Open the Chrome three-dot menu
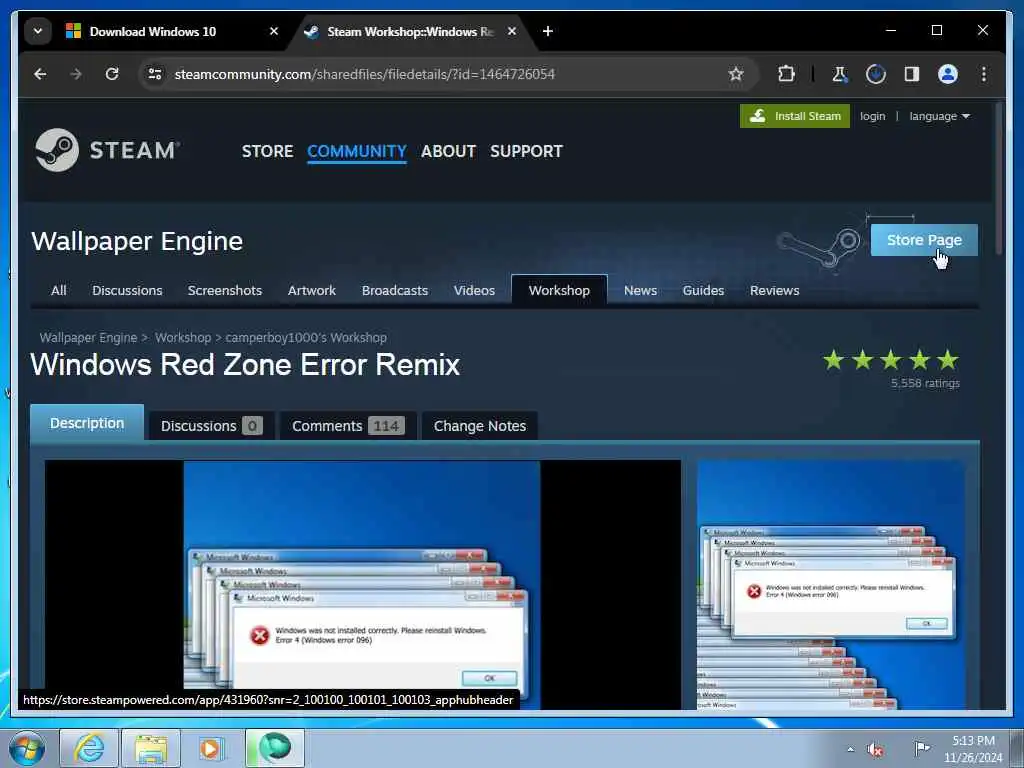This screenshot has width=1024, height=768. (x=984, y=74)
